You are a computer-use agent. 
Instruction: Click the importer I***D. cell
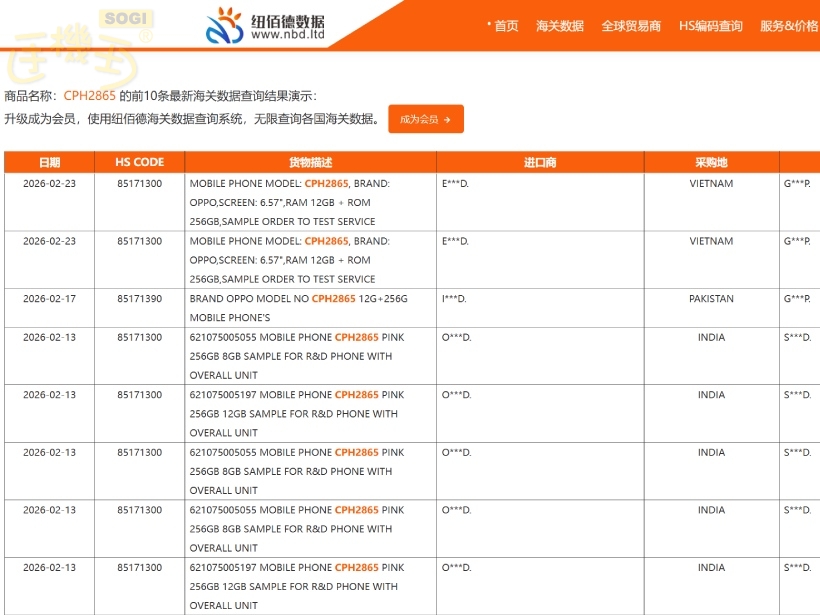pyautogui.click(x=540, y=308)
